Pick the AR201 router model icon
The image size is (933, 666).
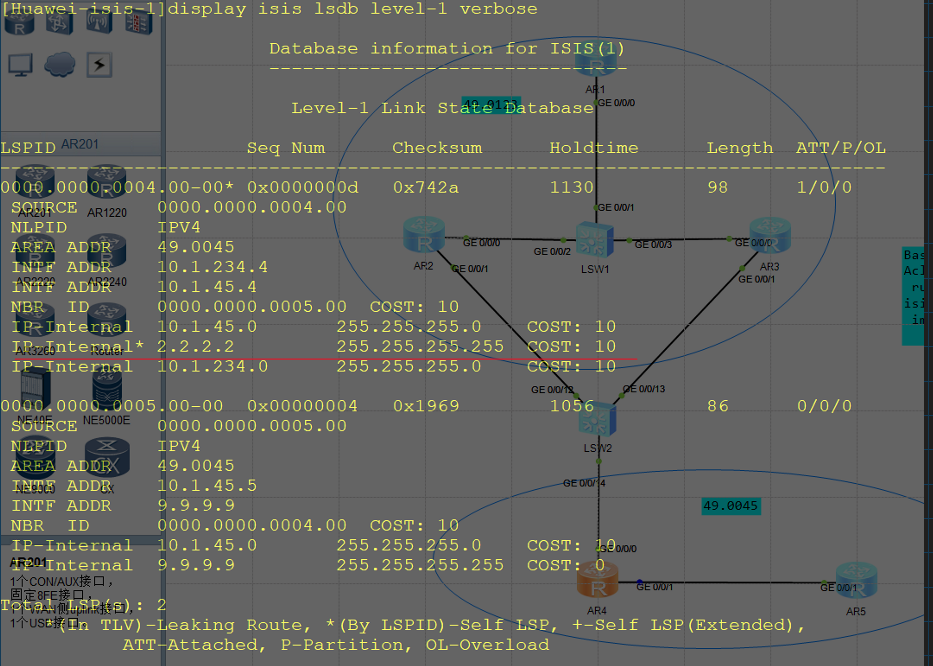[x=35, y=183]
